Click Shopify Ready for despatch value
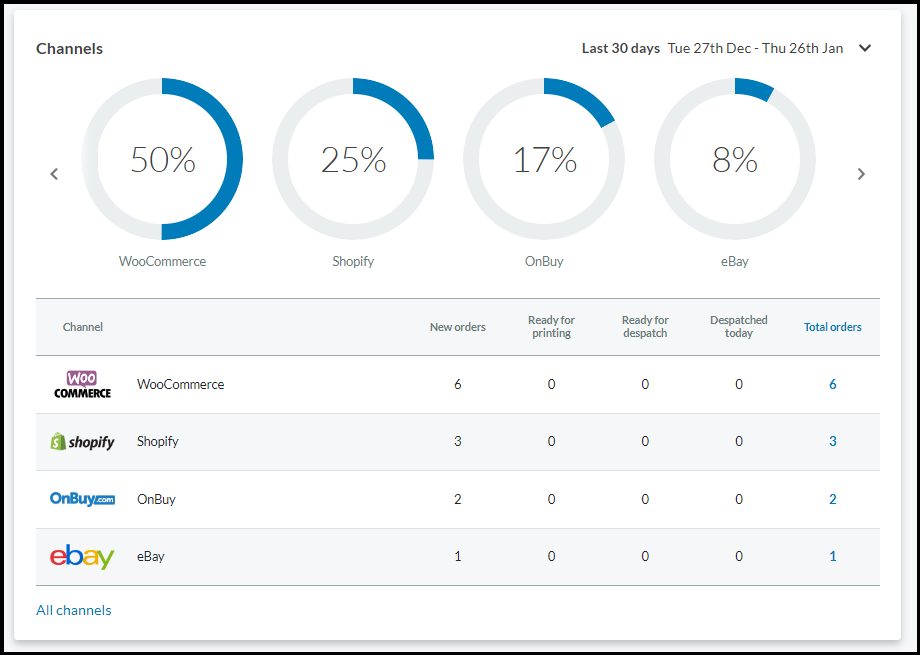920x655 pixels. (645, 441)
